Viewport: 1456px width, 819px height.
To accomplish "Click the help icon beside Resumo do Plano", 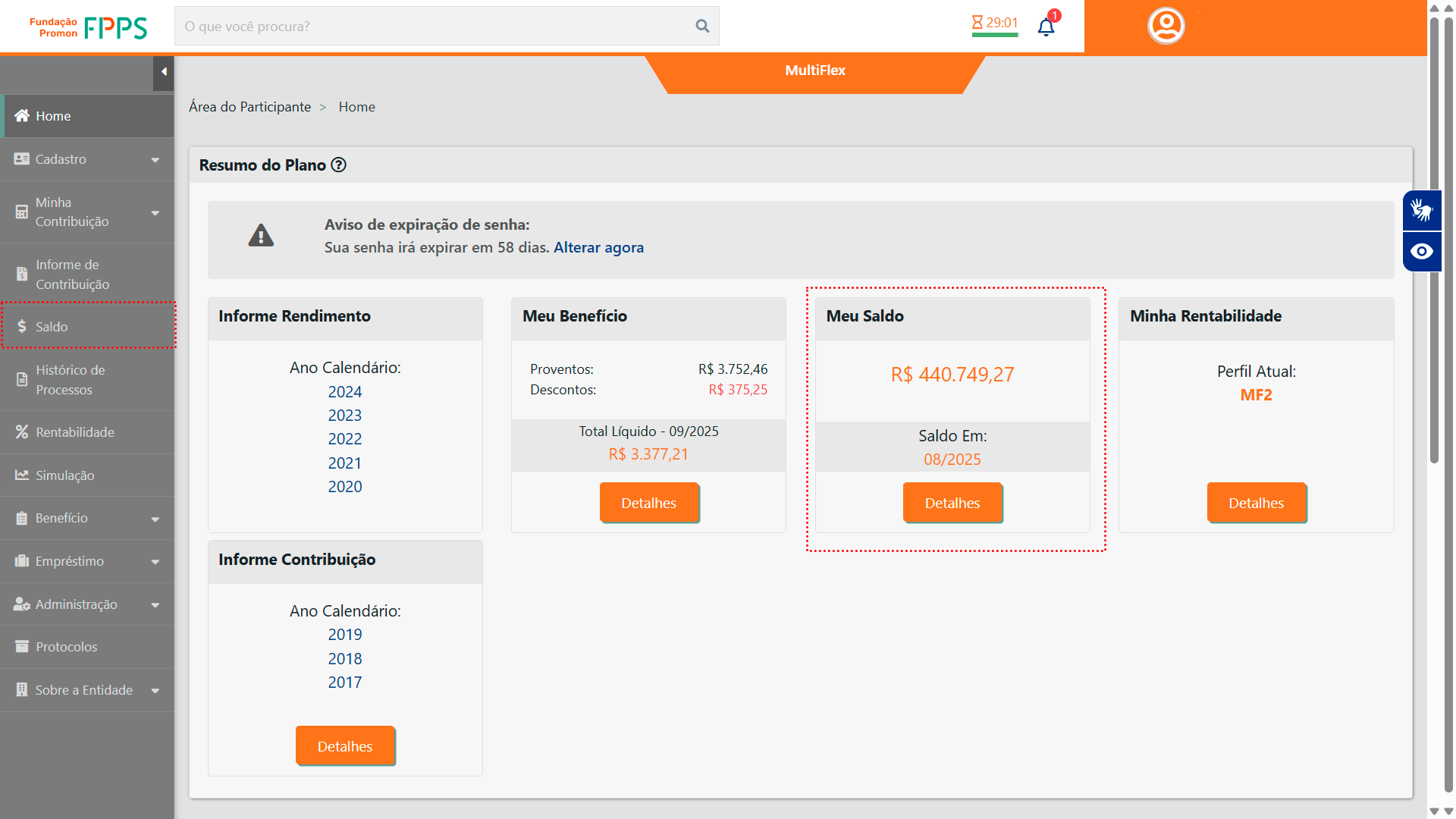I will pyautogui.click(x=339, y=165).
